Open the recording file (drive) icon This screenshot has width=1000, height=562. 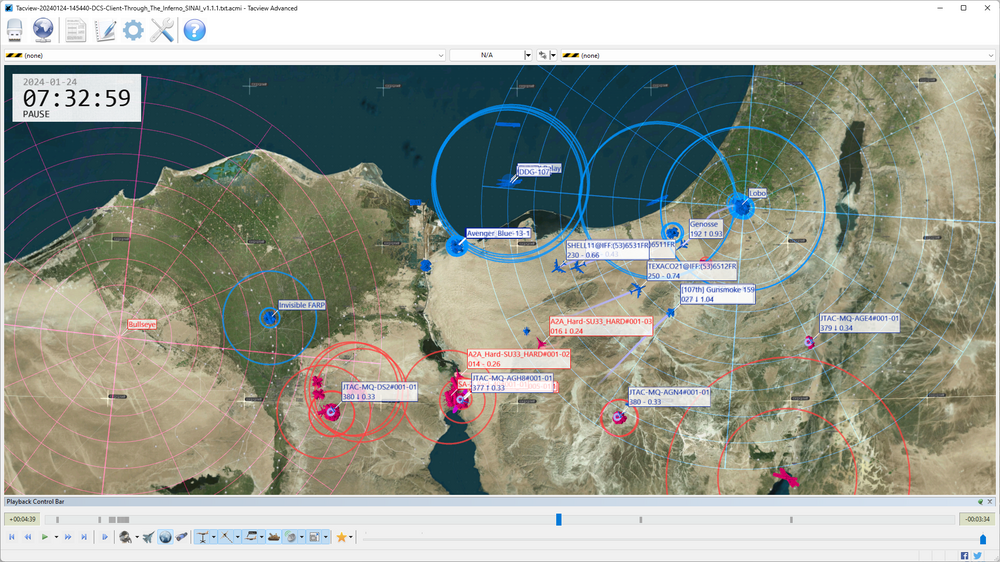pos(15,30)
